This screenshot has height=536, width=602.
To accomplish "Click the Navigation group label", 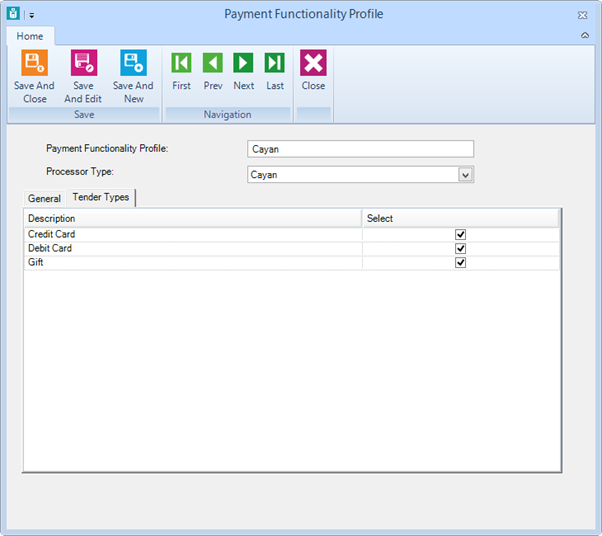I will [x=227, y=114].
